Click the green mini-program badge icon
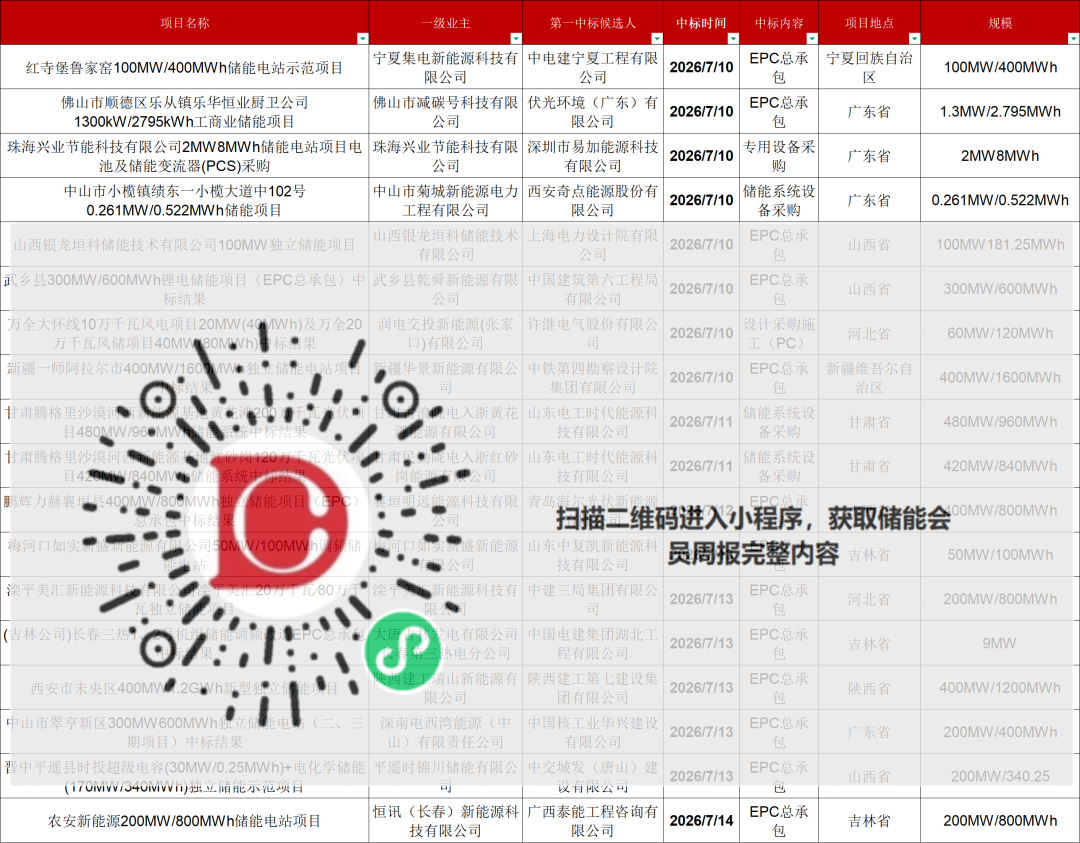 [403, 651]
